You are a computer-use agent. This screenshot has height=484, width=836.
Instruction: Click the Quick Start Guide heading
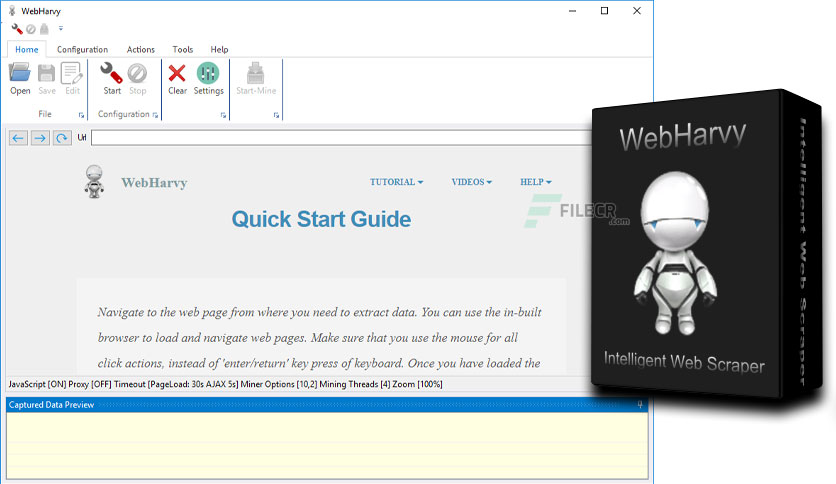(321, 219)
